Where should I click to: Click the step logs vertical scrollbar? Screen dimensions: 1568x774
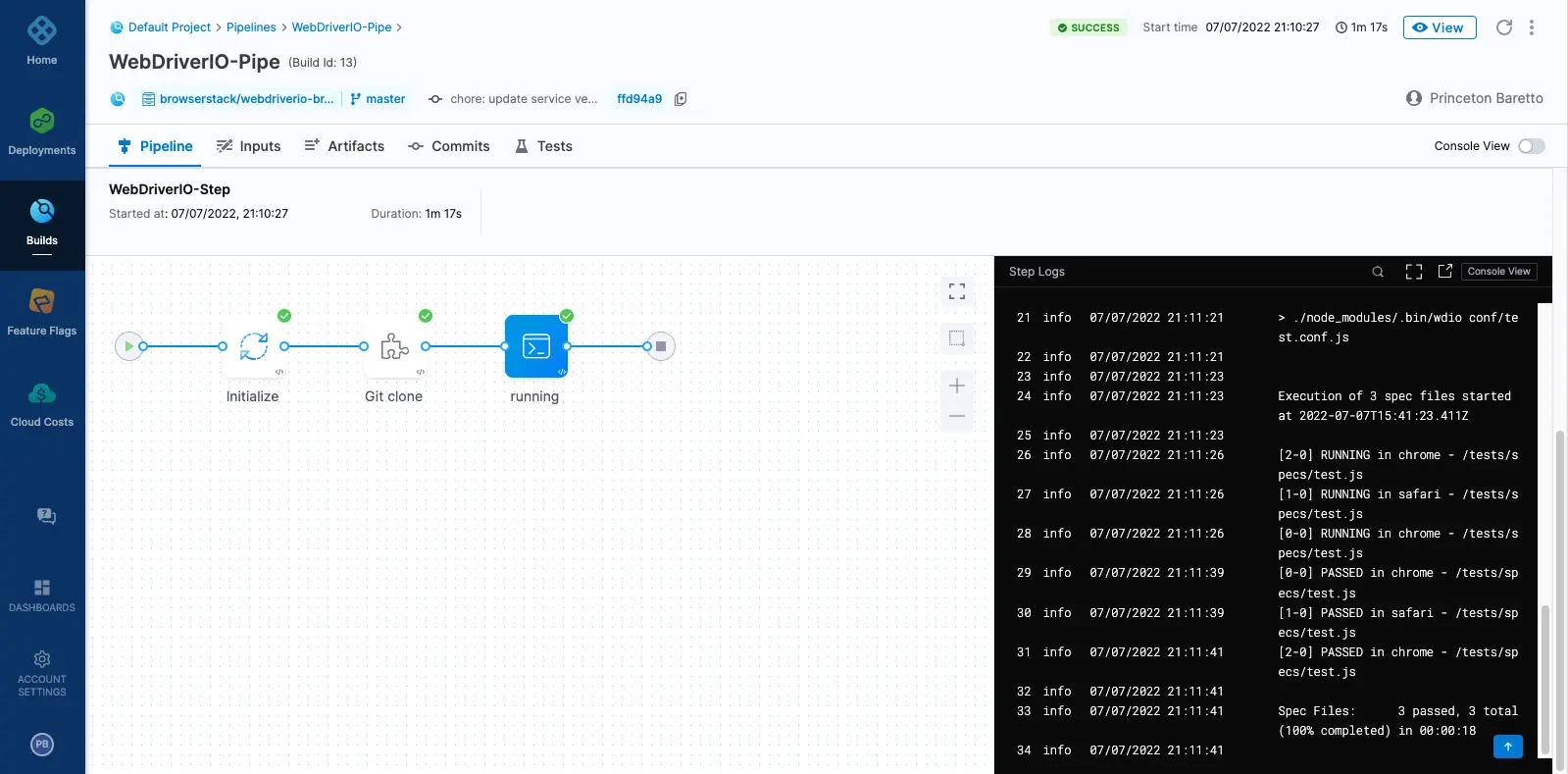1545,677
